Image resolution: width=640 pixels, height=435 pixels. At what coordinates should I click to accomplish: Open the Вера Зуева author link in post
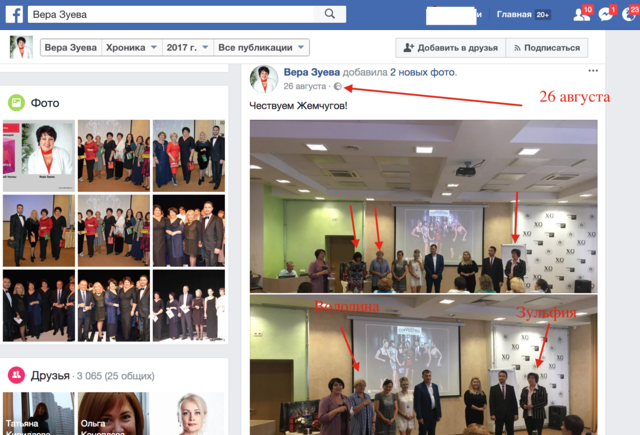[311, 72]
